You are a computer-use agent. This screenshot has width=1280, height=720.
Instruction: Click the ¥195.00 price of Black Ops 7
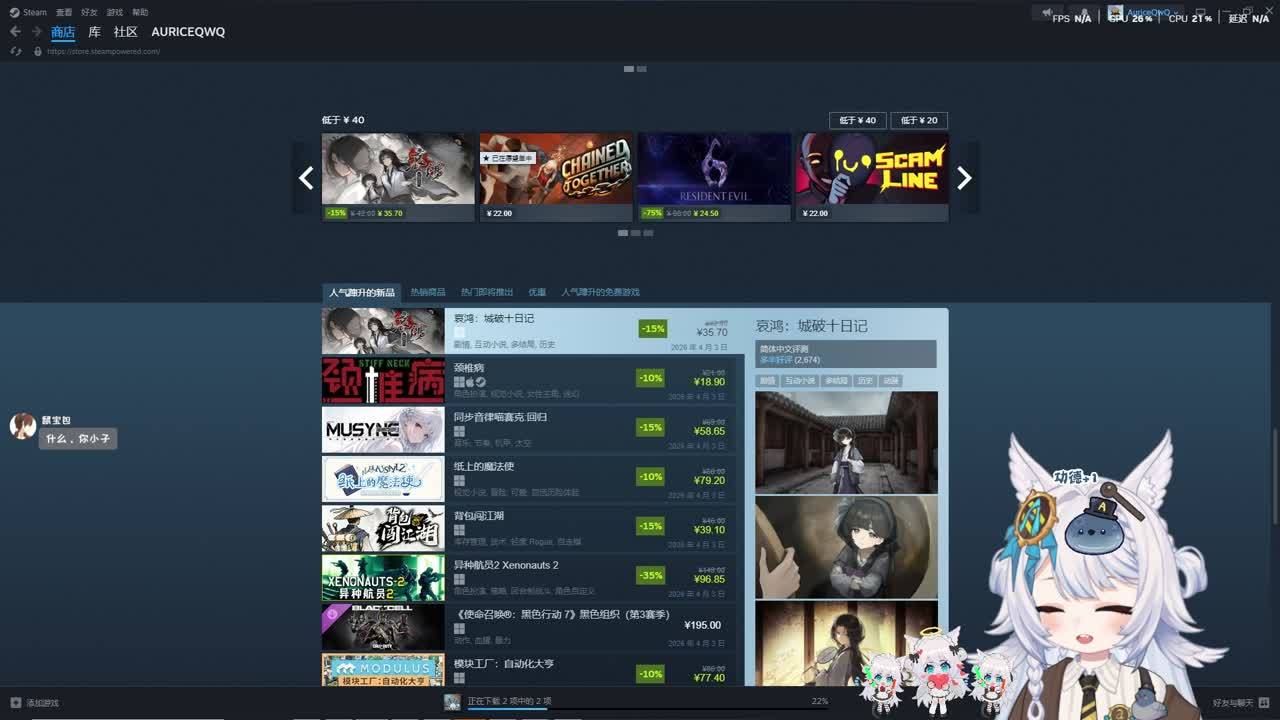pos(703,625)
